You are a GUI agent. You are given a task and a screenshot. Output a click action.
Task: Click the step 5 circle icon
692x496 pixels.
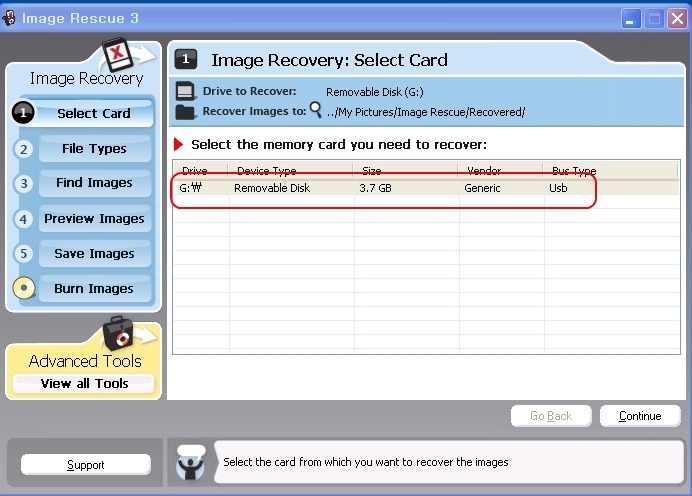coord(24,254)
